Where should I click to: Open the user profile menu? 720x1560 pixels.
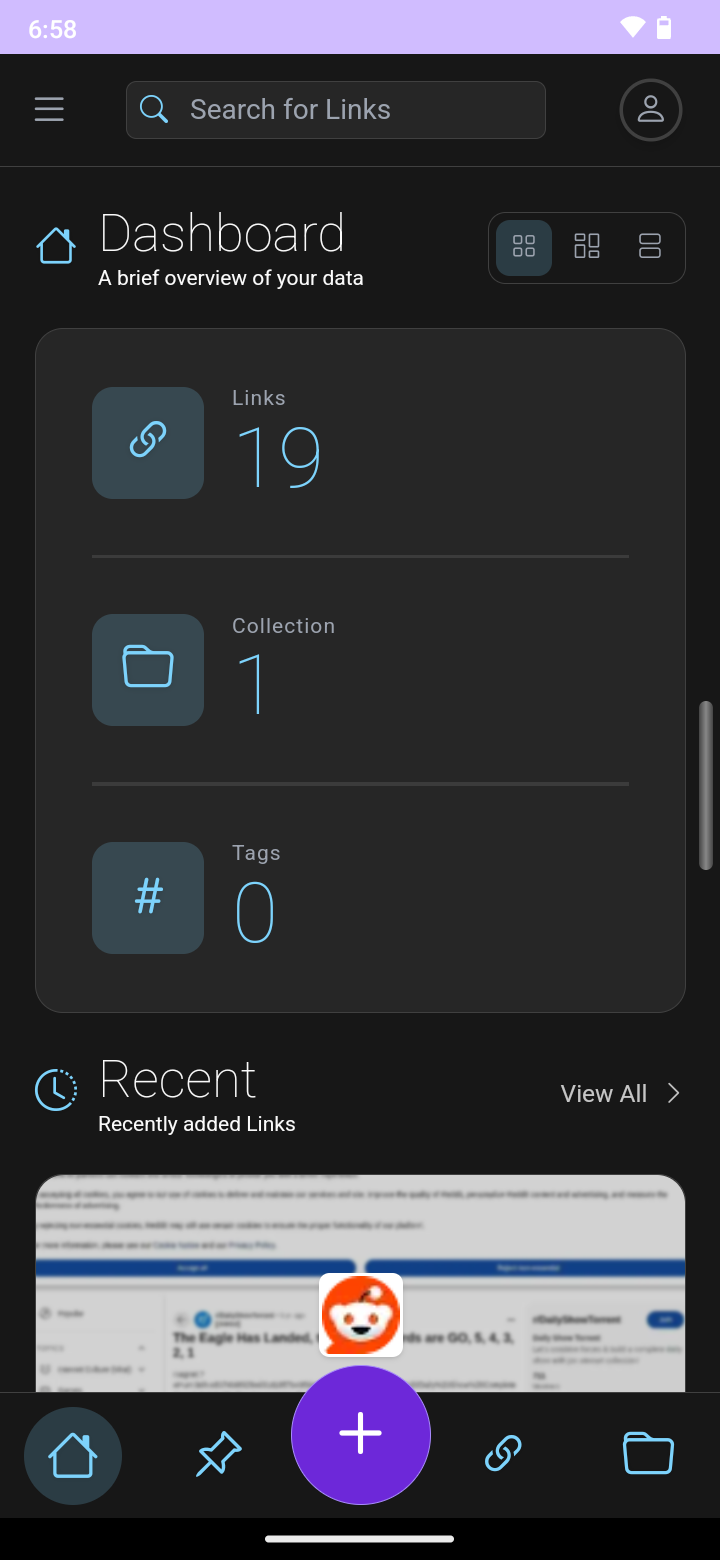(651, 109)
